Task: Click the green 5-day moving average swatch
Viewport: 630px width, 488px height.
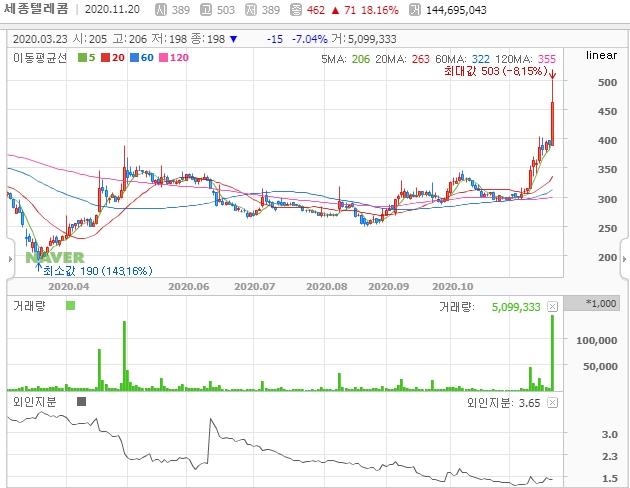Action: [82, 58]
